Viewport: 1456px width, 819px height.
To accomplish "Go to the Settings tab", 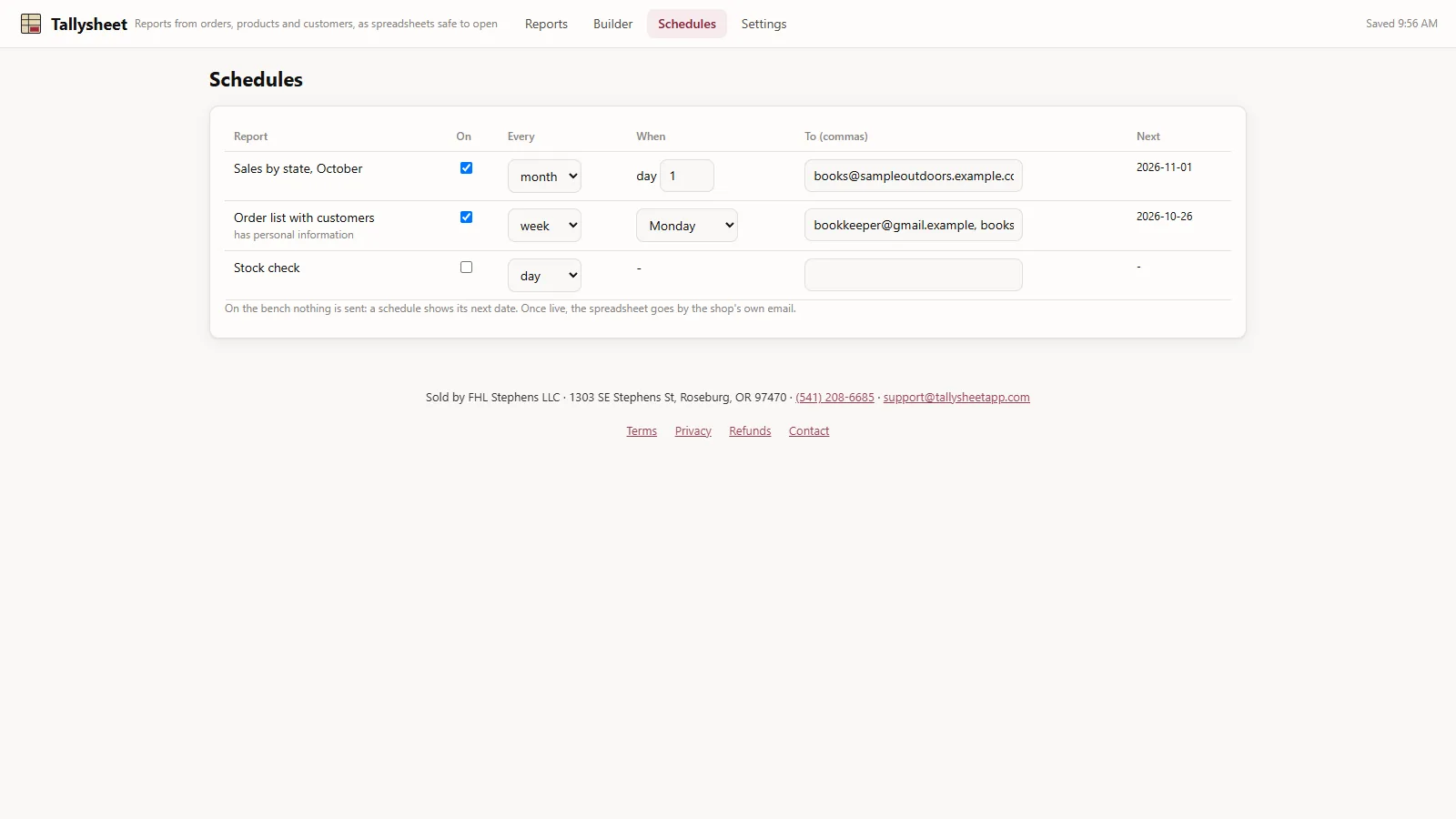I will click(763, 24).
